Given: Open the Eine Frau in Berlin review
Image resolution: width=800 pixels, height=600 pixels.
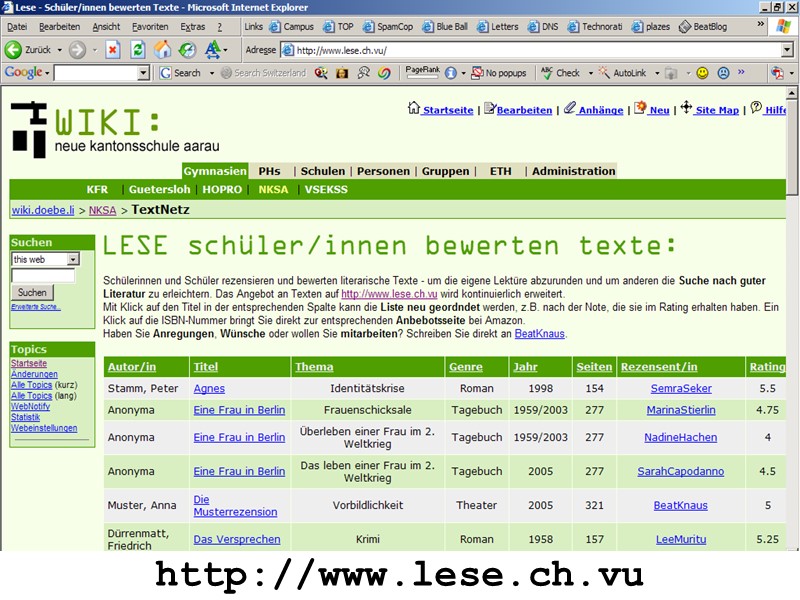Looking at the screenshot, I should coord(238,409).
